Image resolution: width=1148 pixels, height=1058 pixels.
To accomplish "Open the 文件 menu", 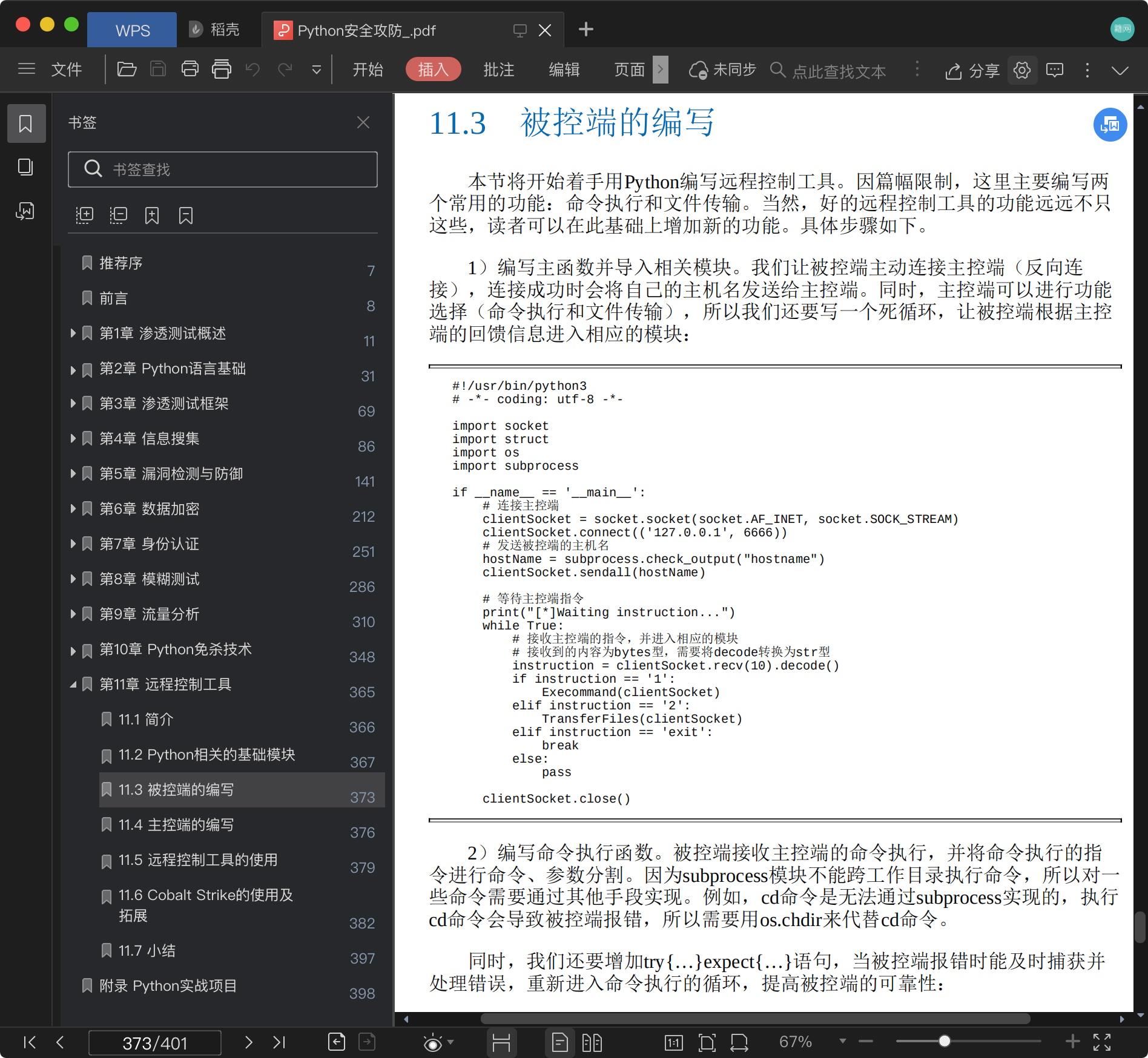I will coord(66,70).
